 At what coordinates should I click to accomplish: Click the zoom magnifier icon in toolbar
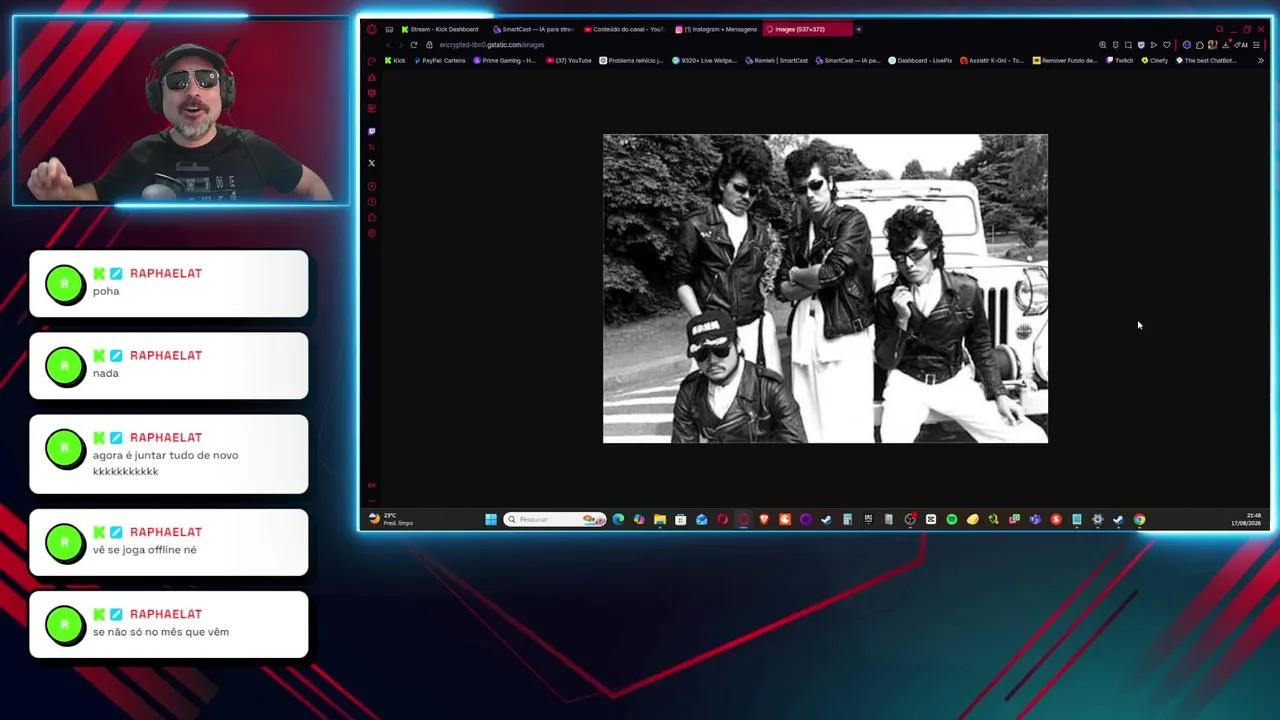(1103, 45)
